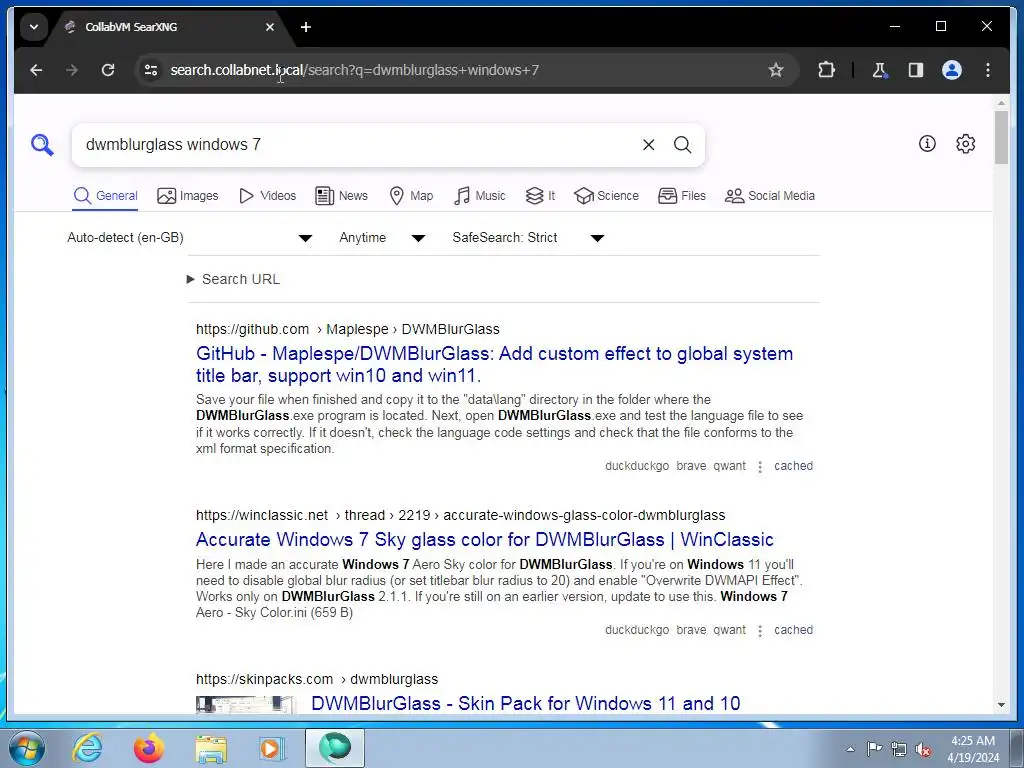Viewport: 1024px width, 768px height.
Task: Click the scrollbar down arrow
Action: pos(1001,705)
